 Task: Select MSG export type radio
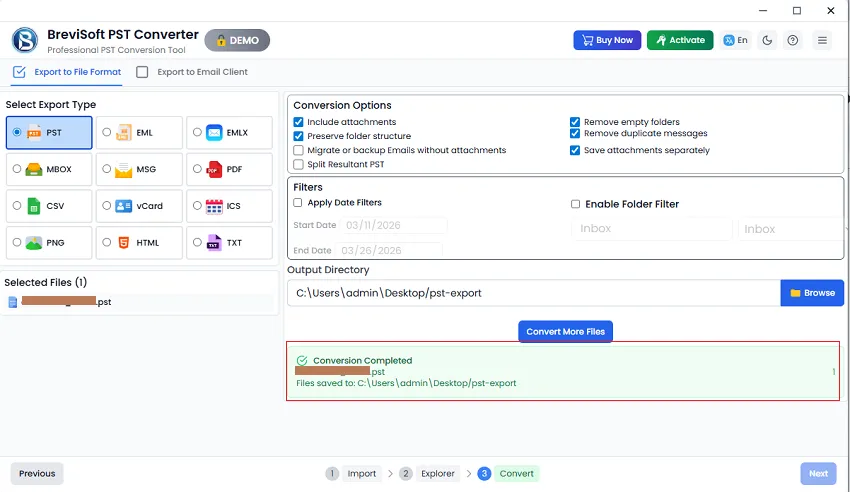pyautogui.click(x=106, y=169)
